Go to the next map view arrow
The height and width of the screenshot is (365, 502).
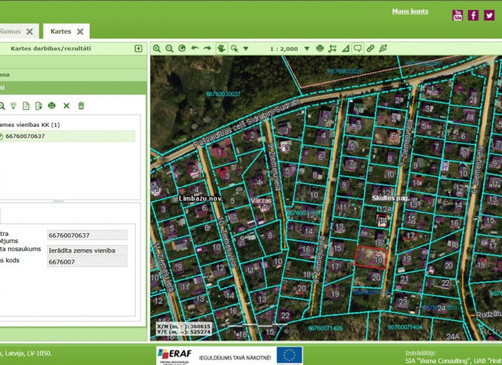207,48
